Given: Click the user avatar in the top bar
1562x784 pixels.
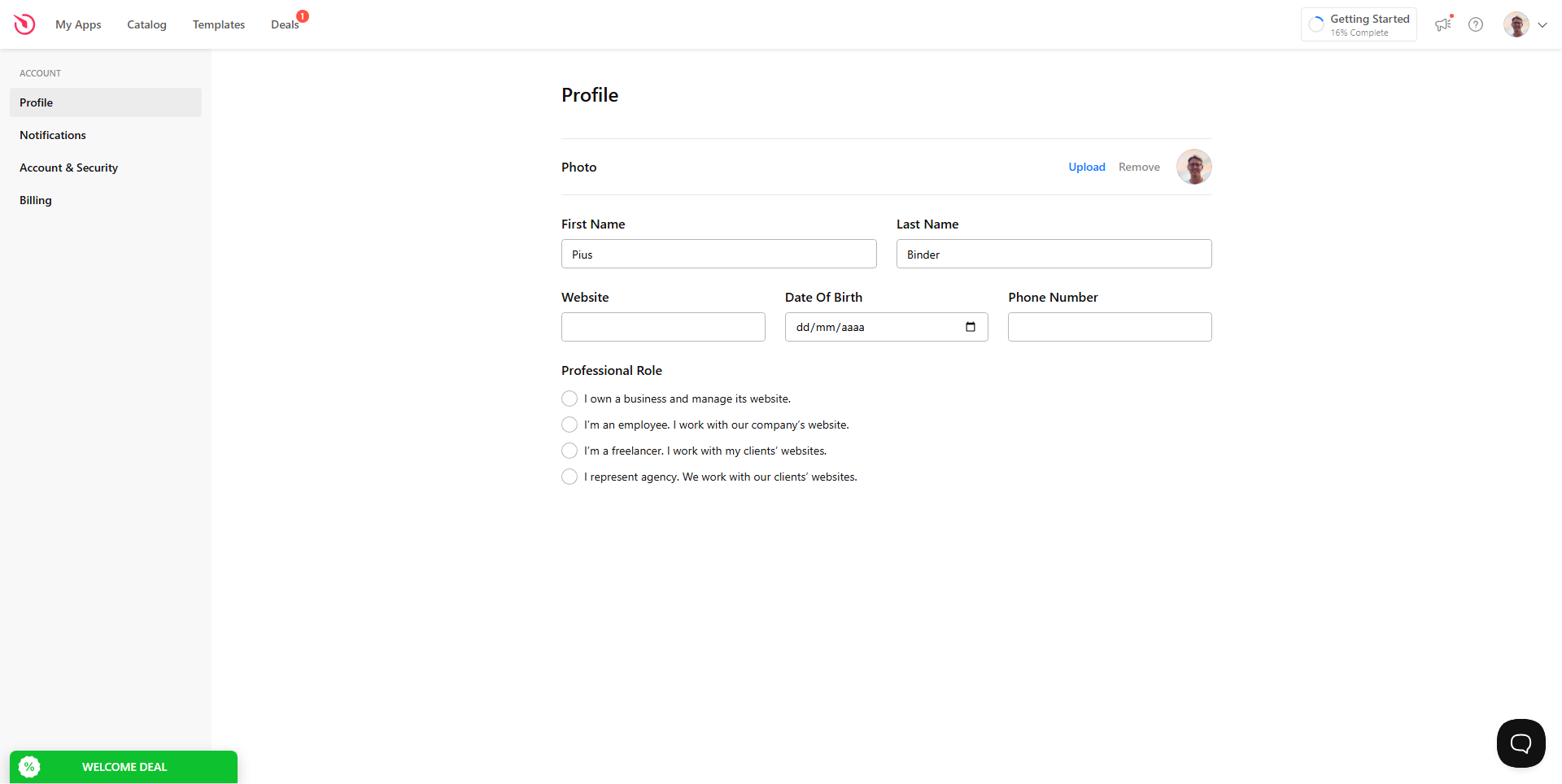Looking at the screenshot, I should click(1516, 24).
